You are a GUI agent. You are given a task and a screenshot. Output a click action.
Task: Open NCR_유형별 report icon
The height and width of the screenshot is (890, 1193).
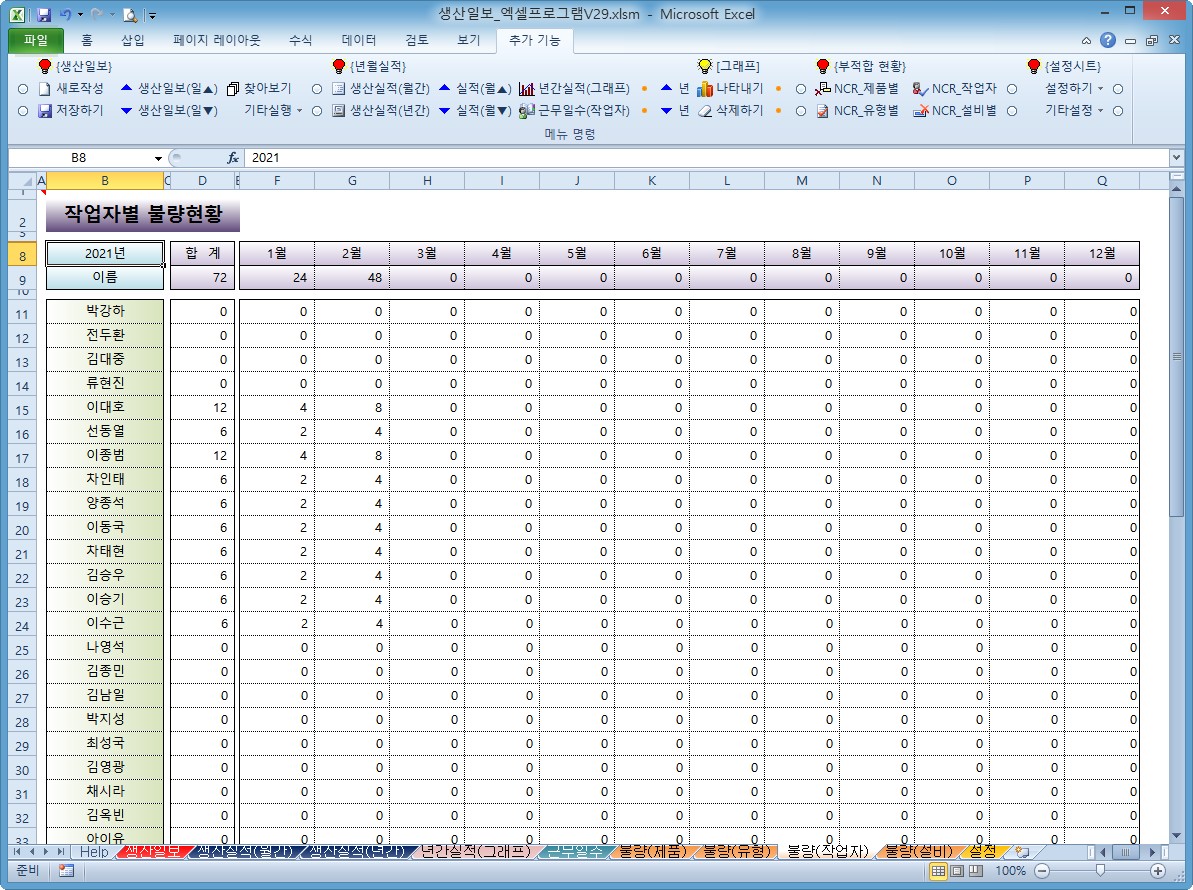coord(822,111)
